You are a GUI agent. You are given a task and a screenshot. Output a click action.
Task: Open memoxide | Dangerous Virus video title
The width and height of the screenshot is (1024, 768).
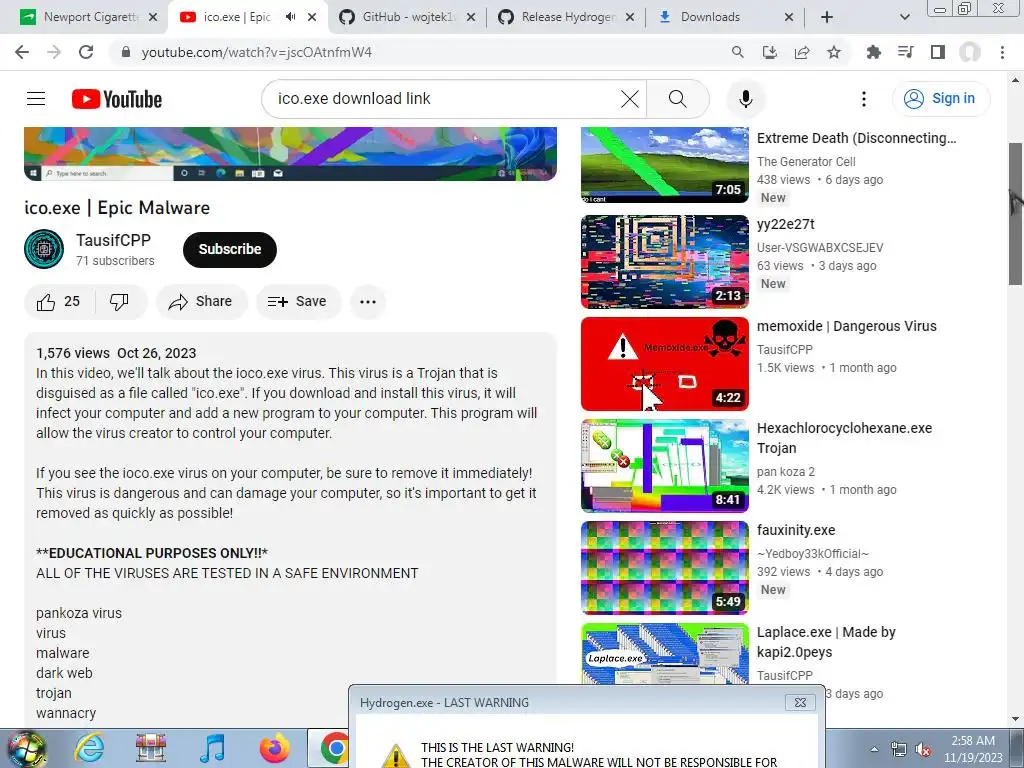pos(846,326)
